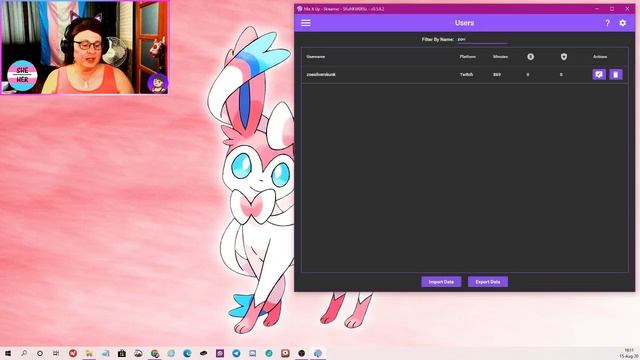Open the hamburger menu in Mix It Up

[306, 23]
